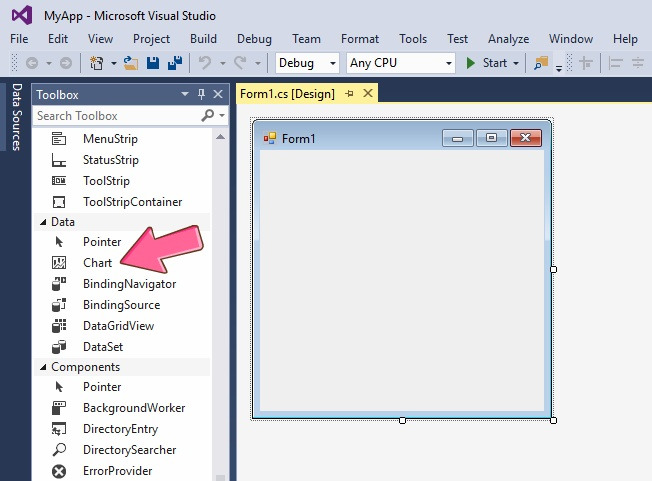
Task: Select the DataGridView control icon
Action: coord(59,326)
